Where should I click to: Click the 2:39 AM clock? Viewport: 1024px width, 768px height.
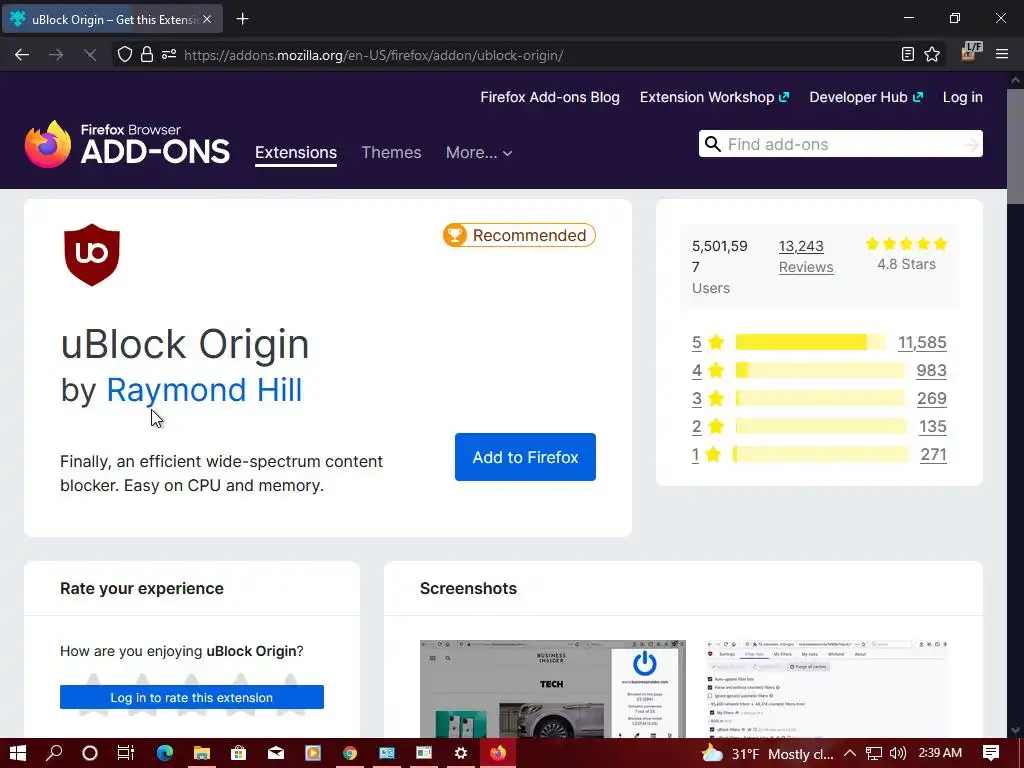(x=940, y=752)
